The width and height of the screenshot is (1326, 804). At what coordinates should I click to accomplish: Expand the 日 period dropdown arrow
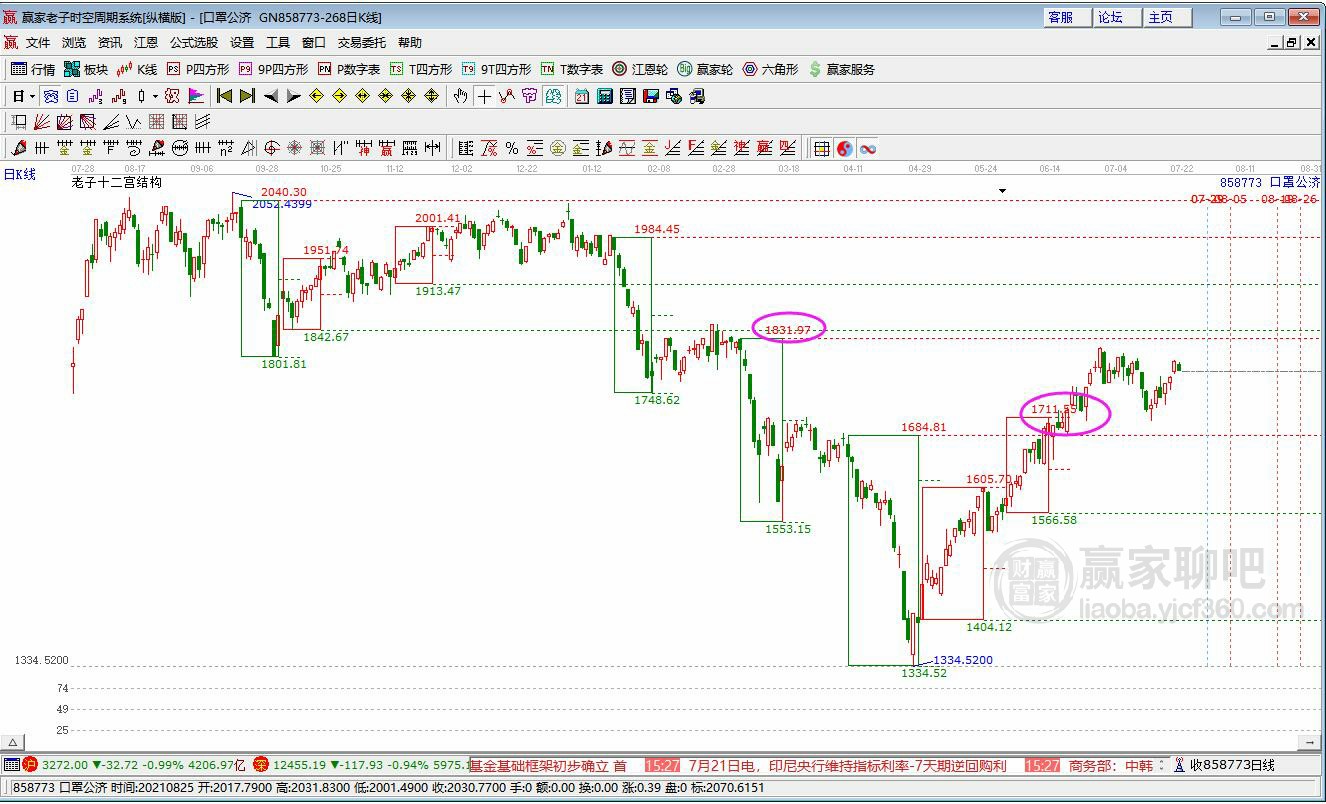pyautogui.click(x=32, y=97)
